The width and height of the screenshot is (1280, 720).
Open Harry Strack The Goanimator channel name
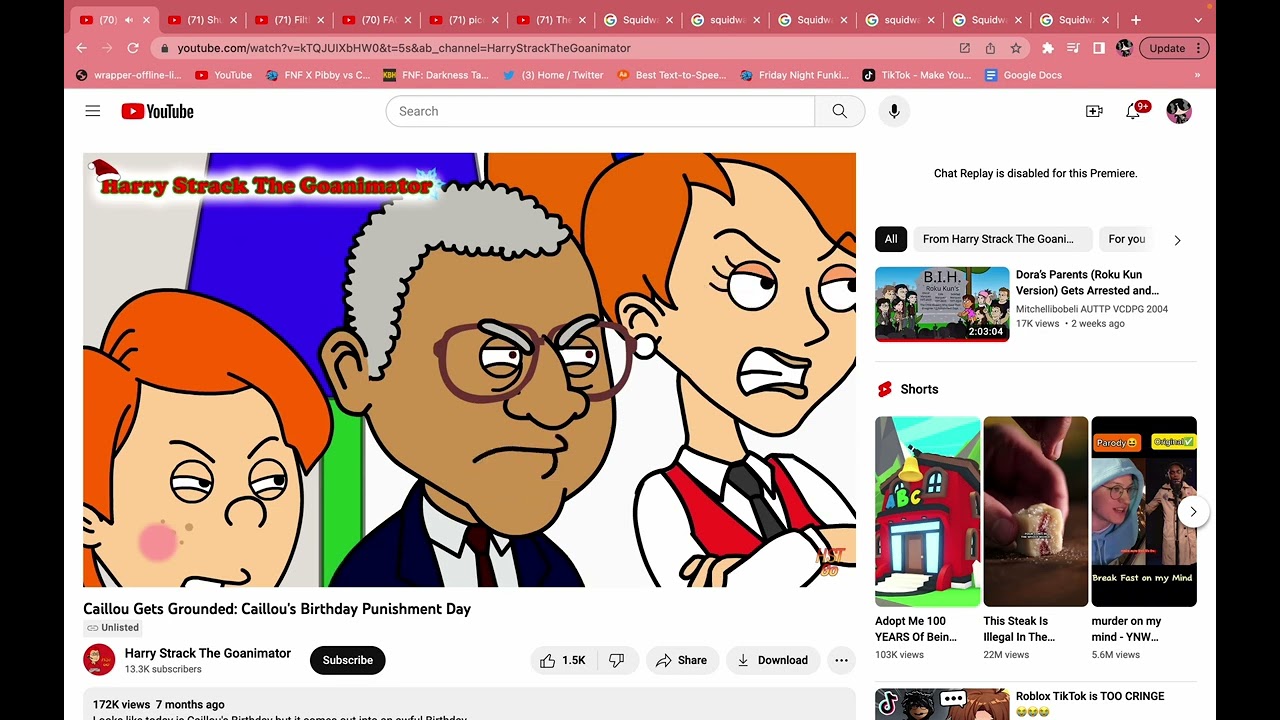(208, 653)
